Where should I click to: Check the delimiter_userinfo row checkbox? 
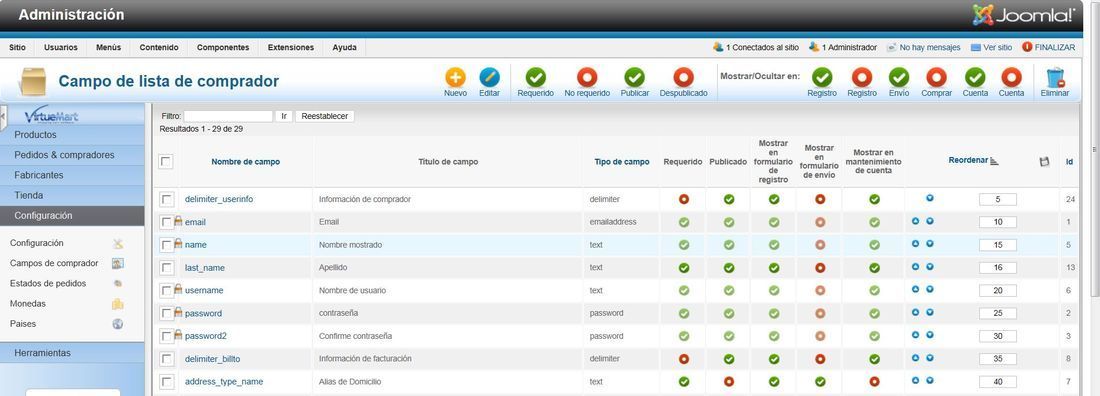click(166, 199)
